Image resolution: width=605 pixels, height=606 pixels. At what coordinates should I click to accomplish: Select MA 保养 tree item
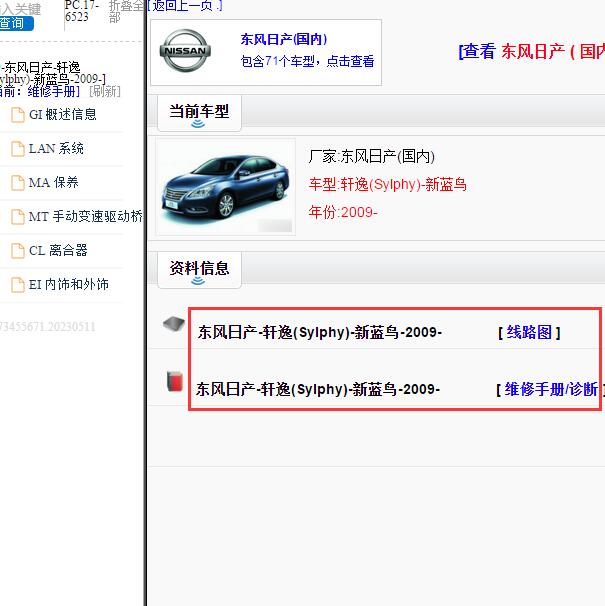(54, 183)
